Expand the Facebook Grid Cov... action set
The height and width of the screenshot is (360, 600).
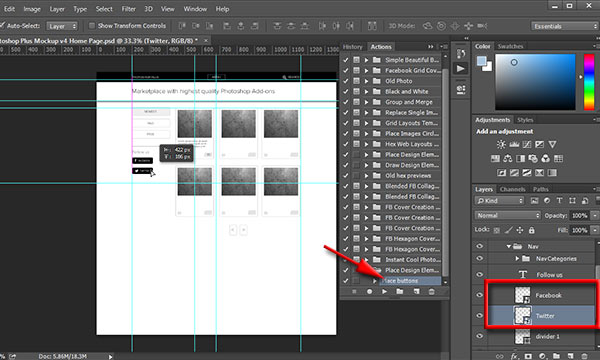click(x=366, y=70)
